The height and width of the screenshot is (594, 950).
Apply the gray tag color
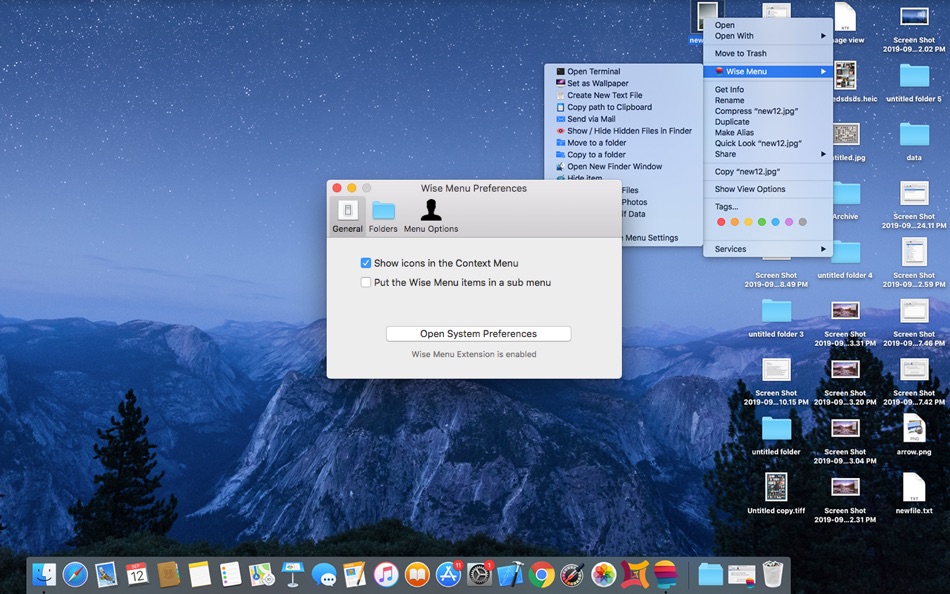point(803,222)
